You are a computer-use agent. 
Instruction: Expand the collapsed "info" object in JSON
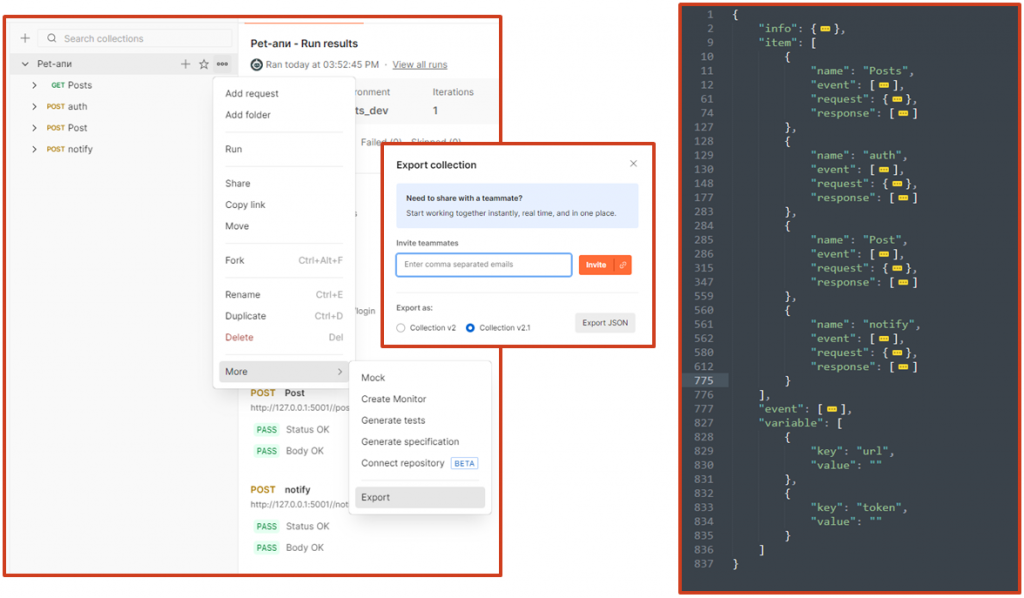point(825,29)
